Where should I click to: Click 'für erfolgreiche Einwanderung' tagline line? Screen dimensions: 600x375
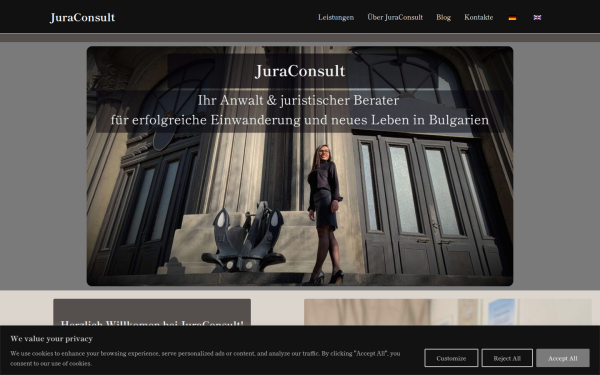[x=300, y=120]
